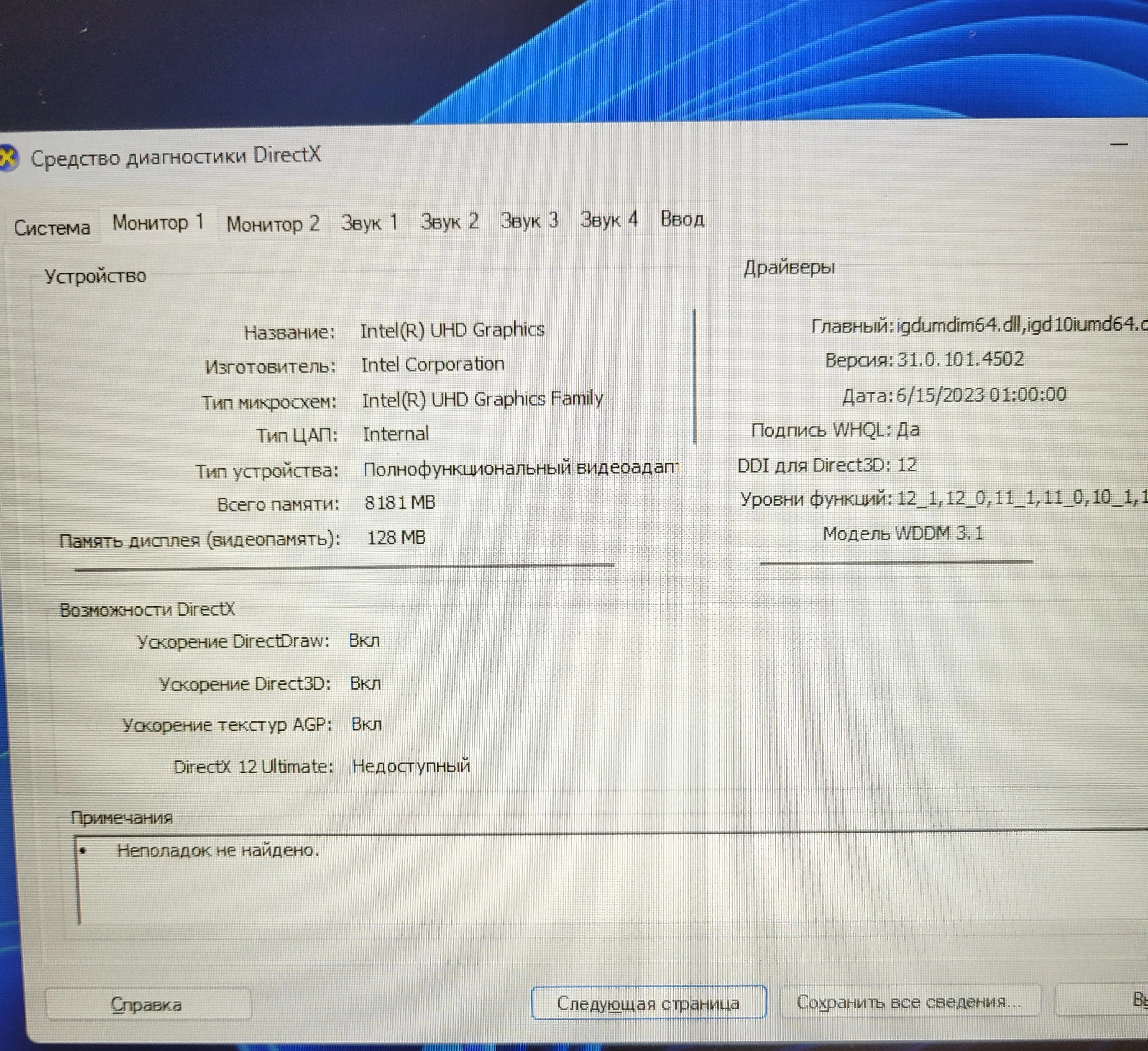This screenshot has width=1148, height=1051.
Task: Click the device panel horizontal scrollbar
Action: (344, 567)
